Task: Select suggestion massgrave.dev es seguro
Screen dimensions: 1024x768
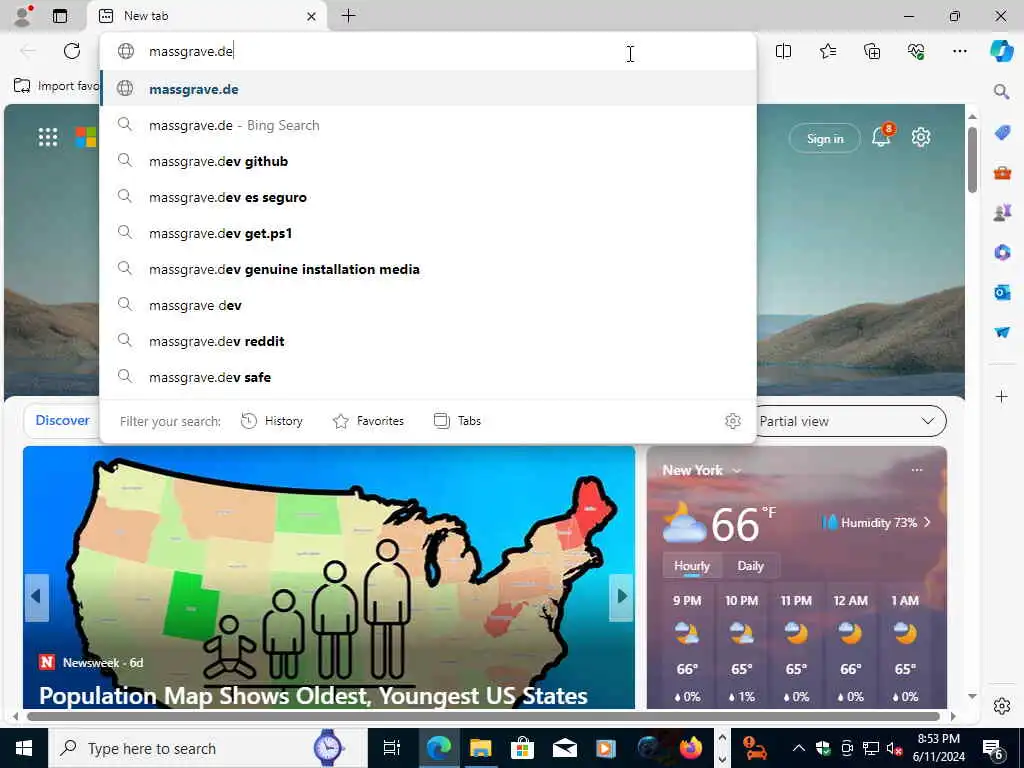Action: (x=428, y=197)
